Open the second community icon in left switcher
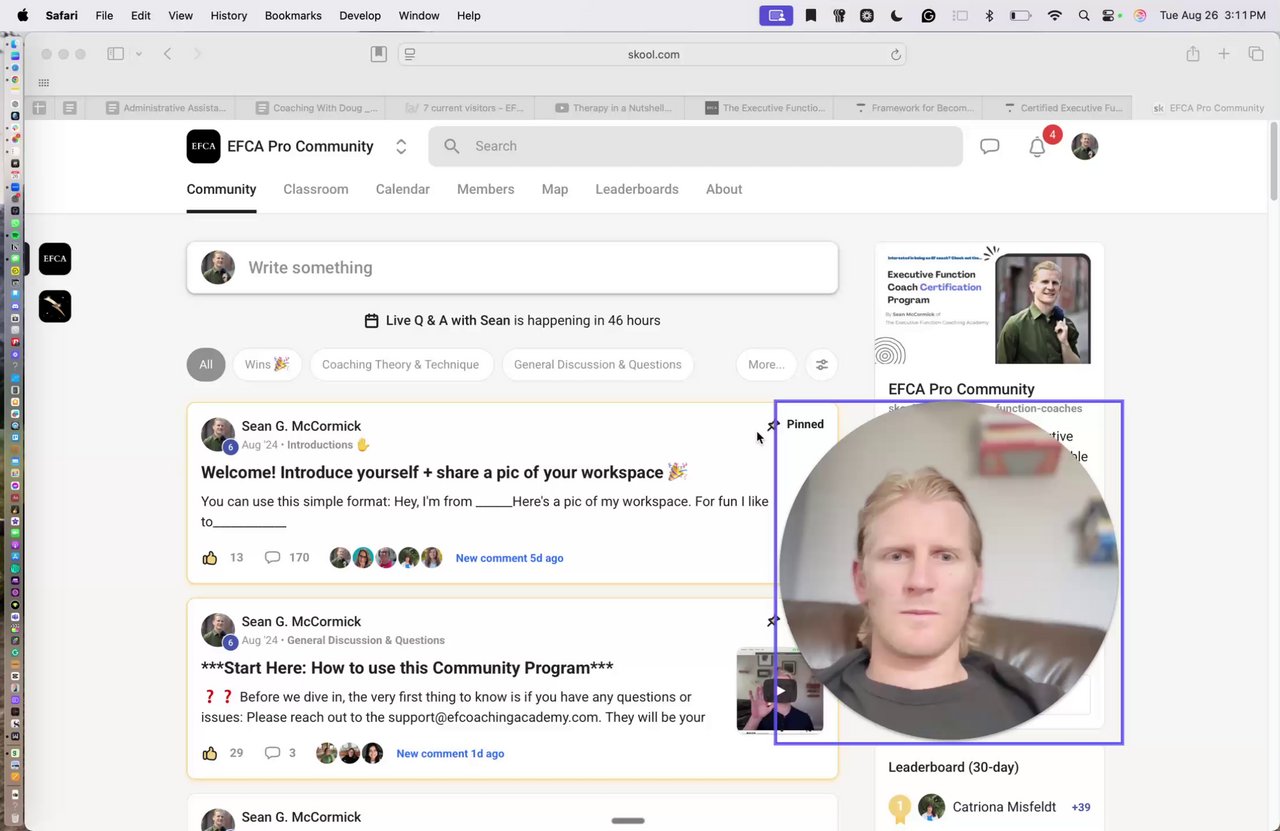1280x831 pixels. [55, 306]
